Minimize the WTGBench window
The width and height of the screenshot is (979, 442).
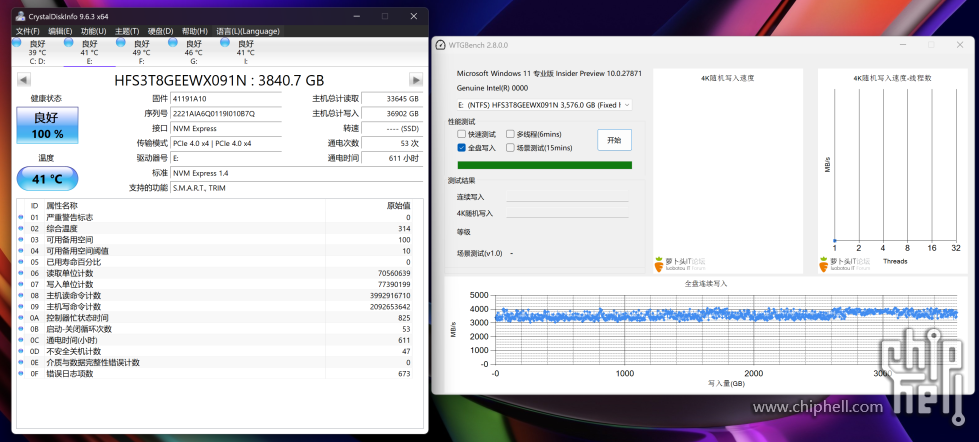(903, 45)
